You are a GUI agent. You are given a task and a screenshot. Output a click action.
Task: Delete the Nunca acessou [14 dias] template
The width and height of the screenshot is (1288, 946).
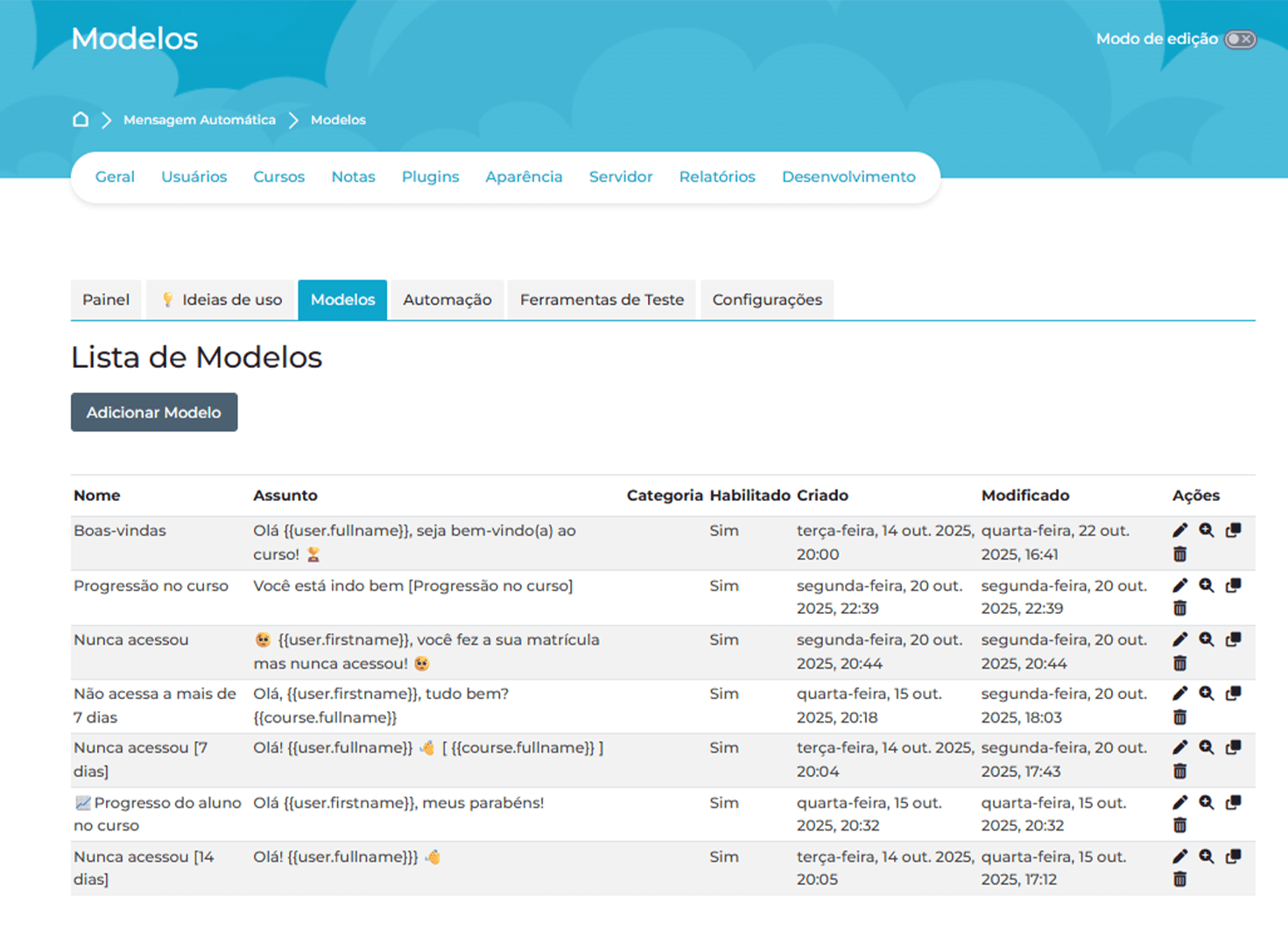[x=1179, y=879]
